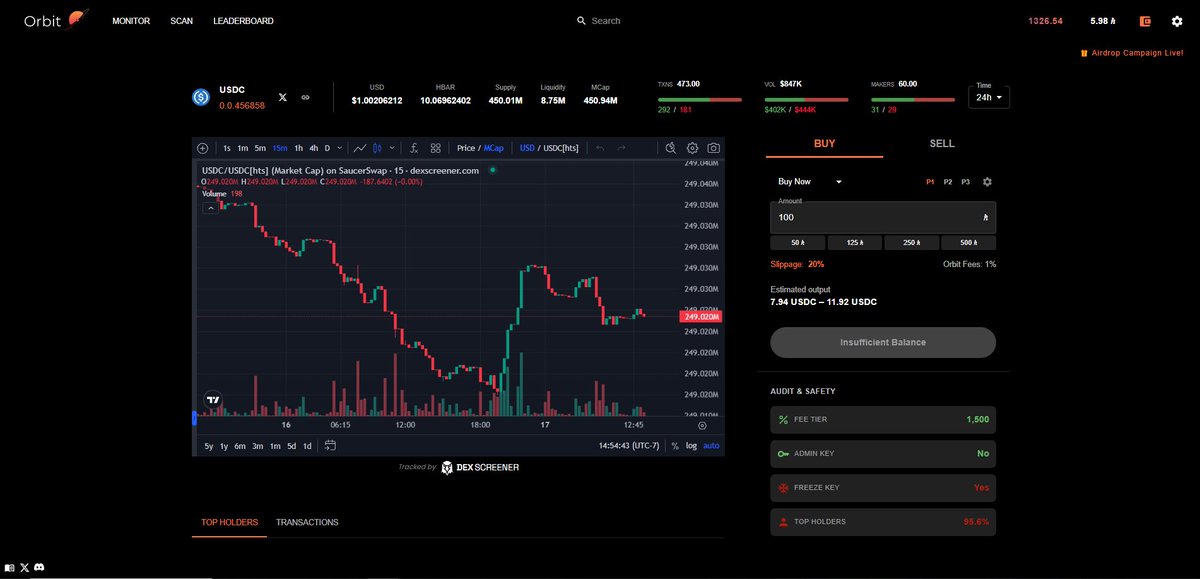Open chart layout grid icon
The image size is (1200, 579).
(436, 148)
